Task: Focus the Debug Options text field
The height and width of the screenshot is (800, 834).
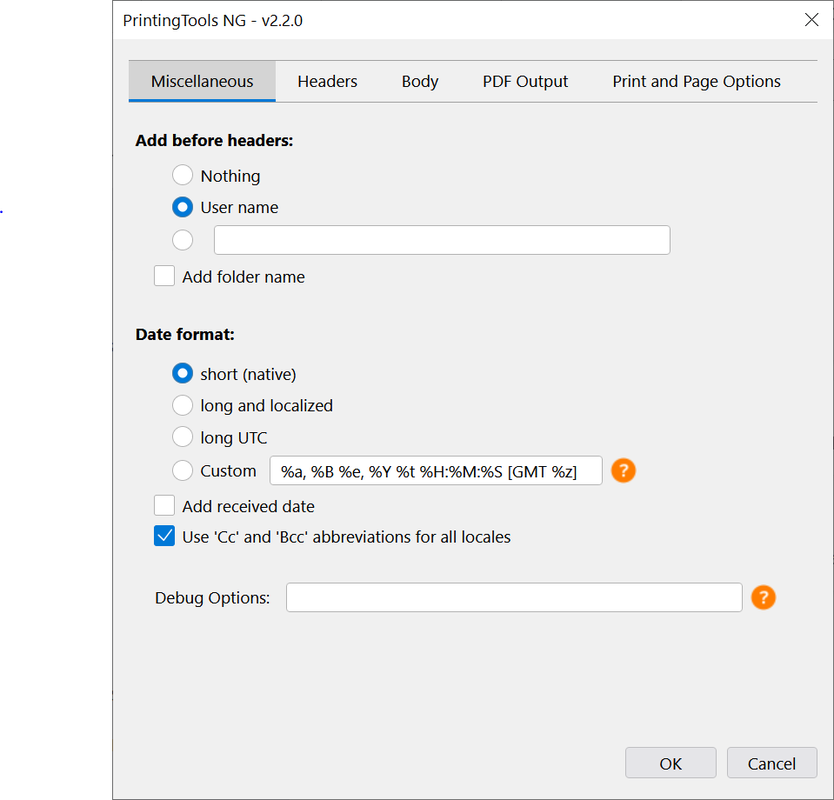Action: coord(514,597)
